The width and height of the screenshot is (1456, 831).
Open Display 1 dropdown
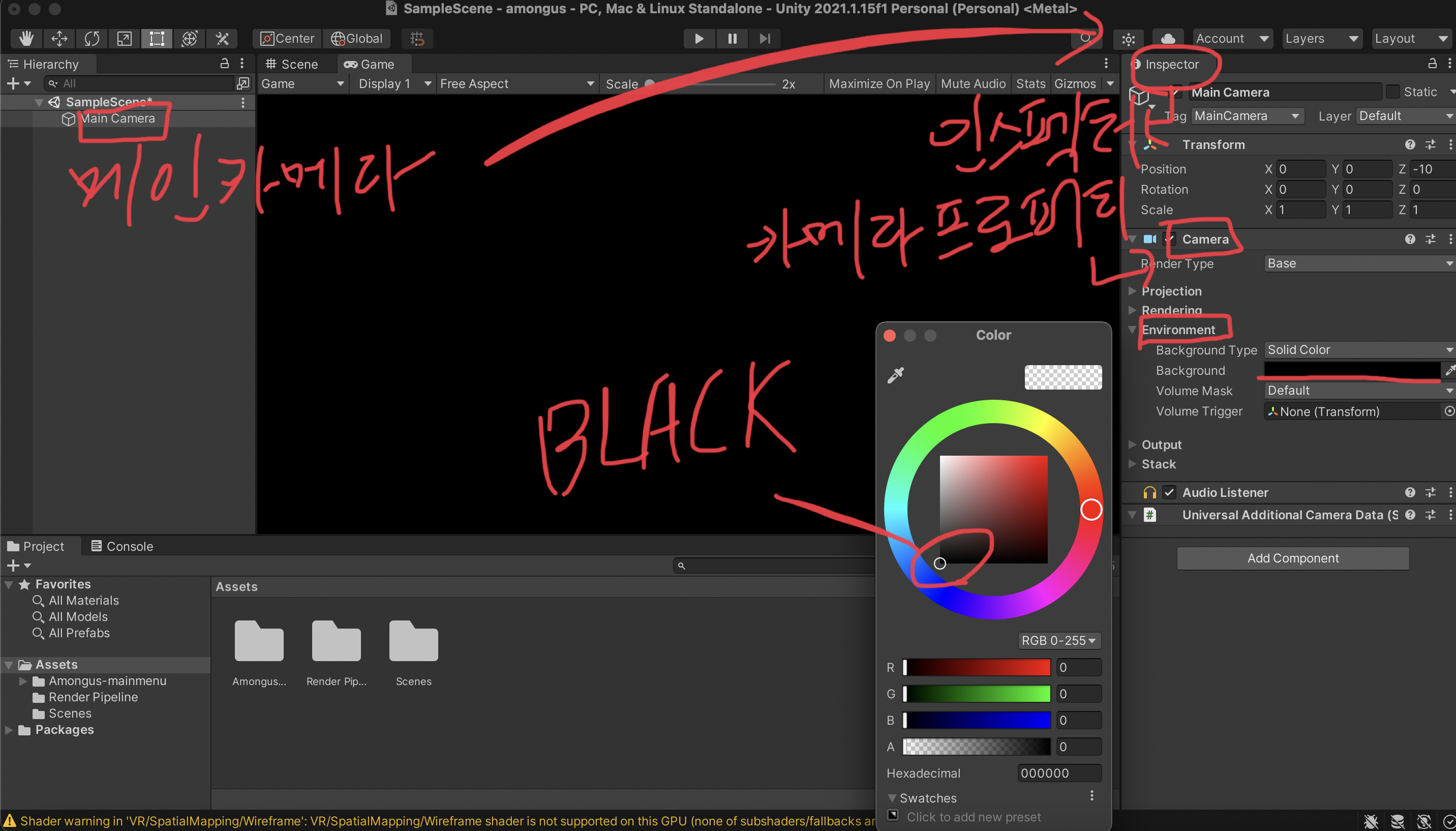coord(393,84)
